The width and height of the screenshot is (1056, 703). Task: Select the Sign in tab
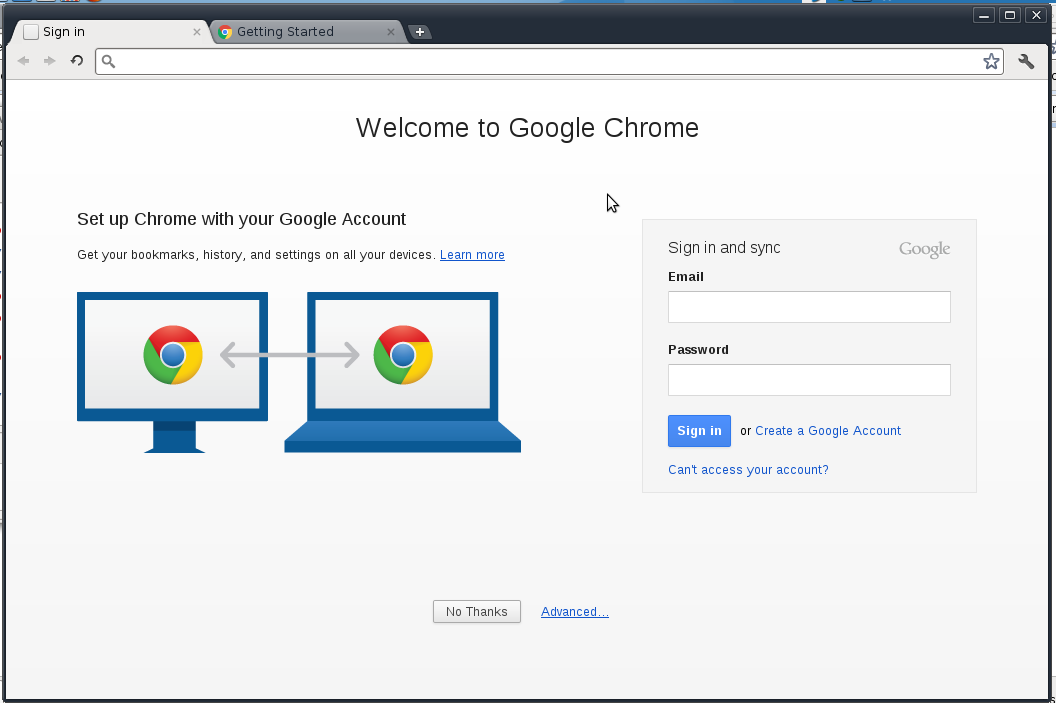point(112,32)
